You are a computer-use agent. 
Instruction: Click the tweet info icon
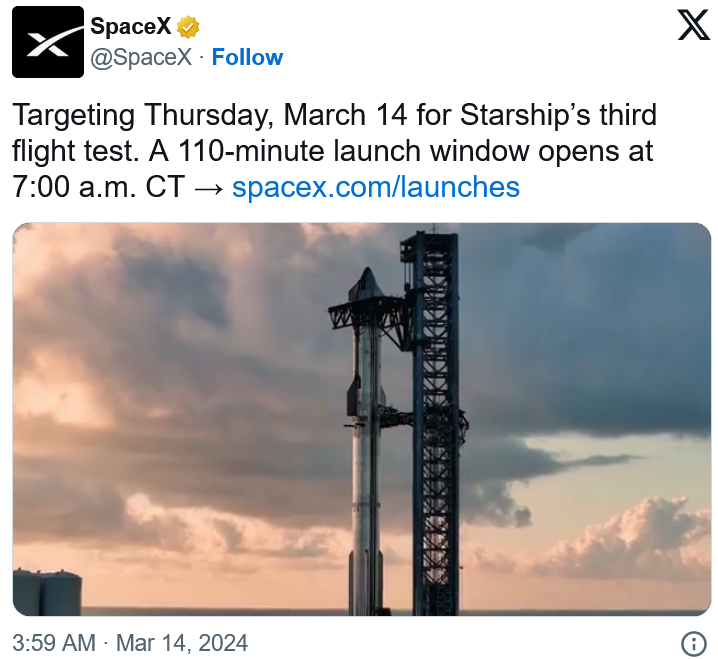coord(694,643)
